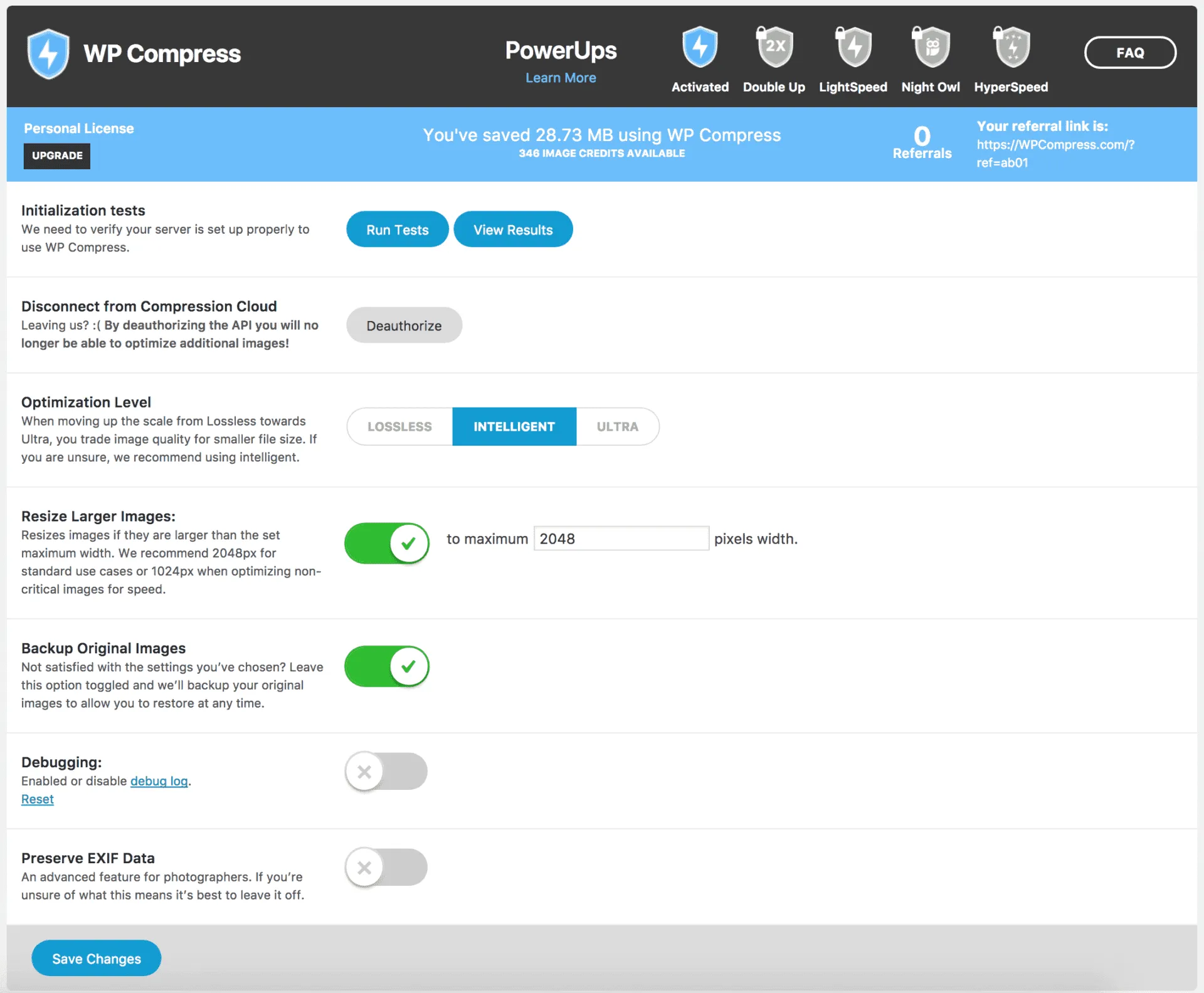Disable Resize Larger Images toggle
This screenshot has height=993, width=1204.
tap(387, 543)
